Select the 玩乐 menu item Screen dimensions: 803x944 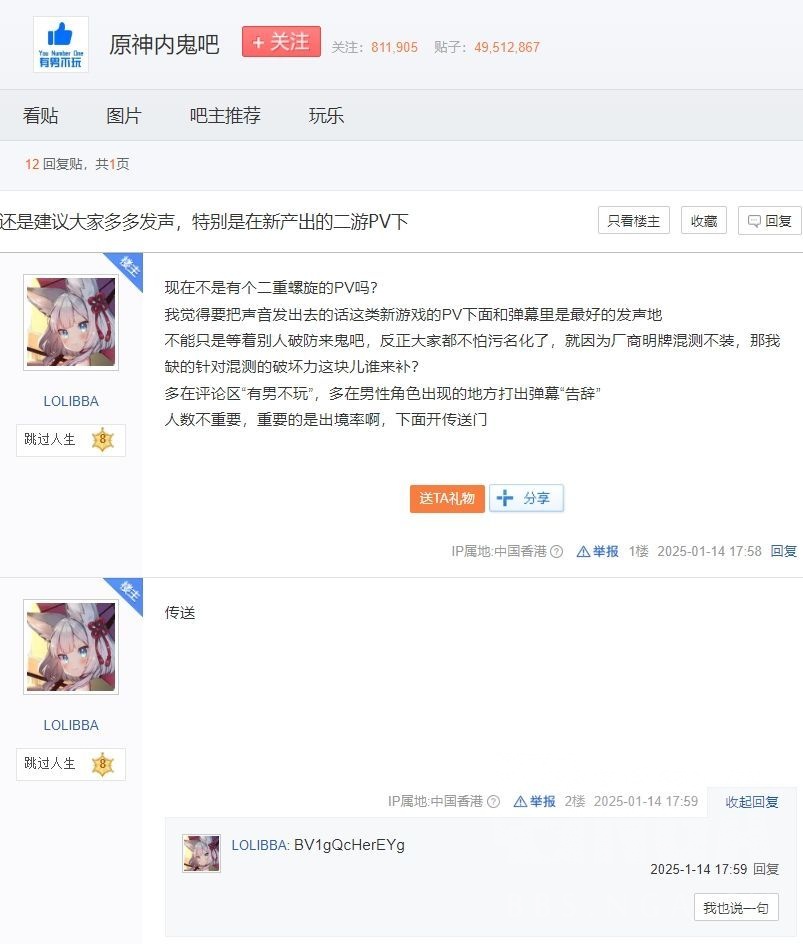(327, 115)
